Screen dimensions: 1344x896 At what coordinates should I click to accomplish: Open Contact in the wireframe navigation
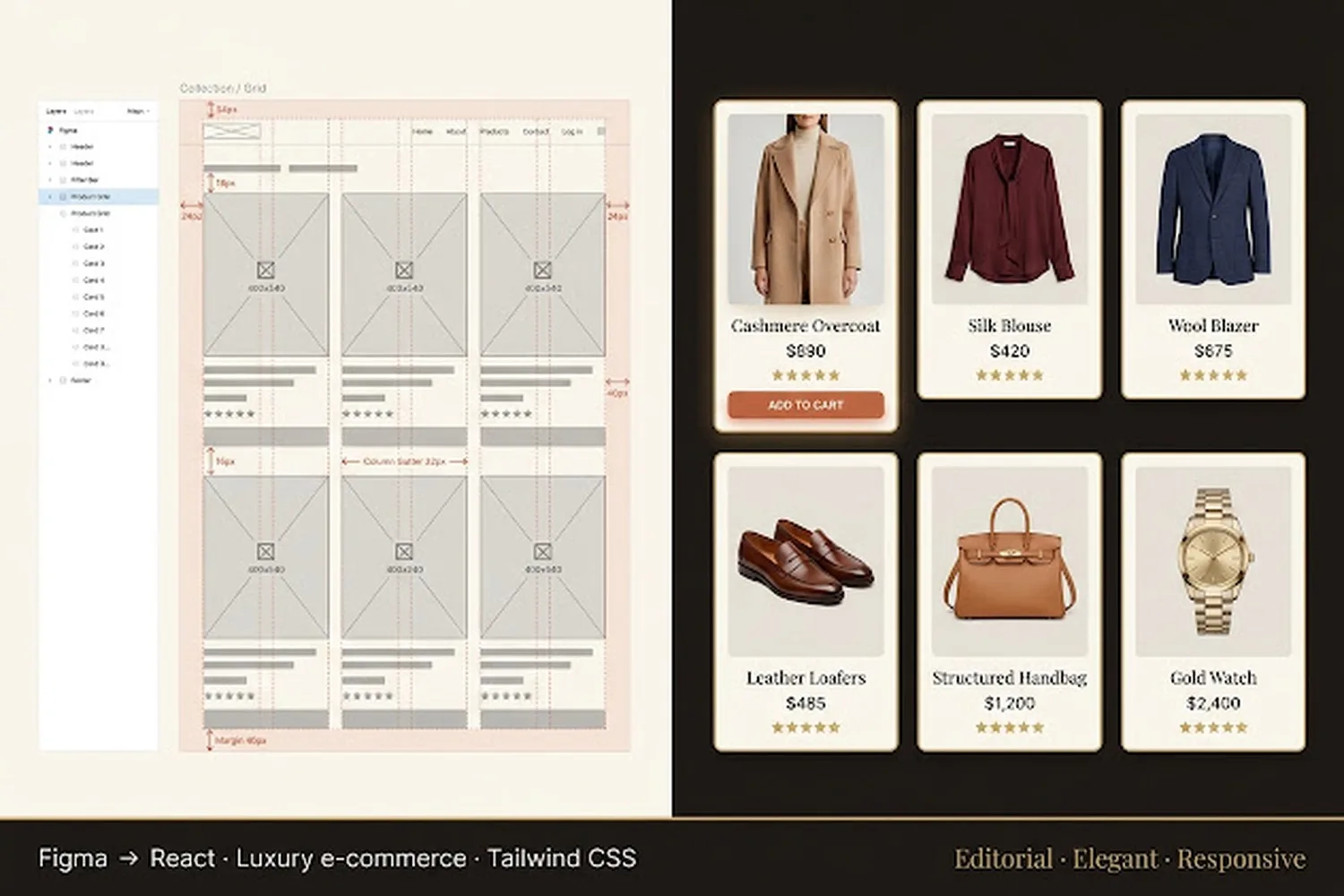pyautogui.click(x=536, y=132)
